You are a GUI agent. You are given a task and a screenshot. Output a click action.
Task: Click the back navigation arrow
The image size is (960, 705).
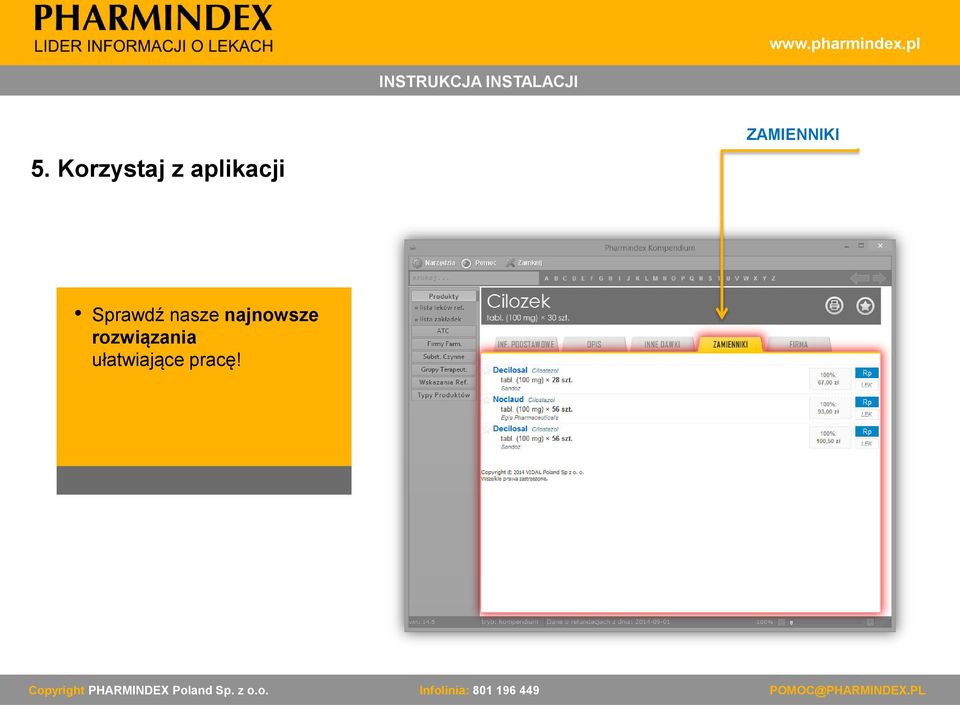coord(860,278)
